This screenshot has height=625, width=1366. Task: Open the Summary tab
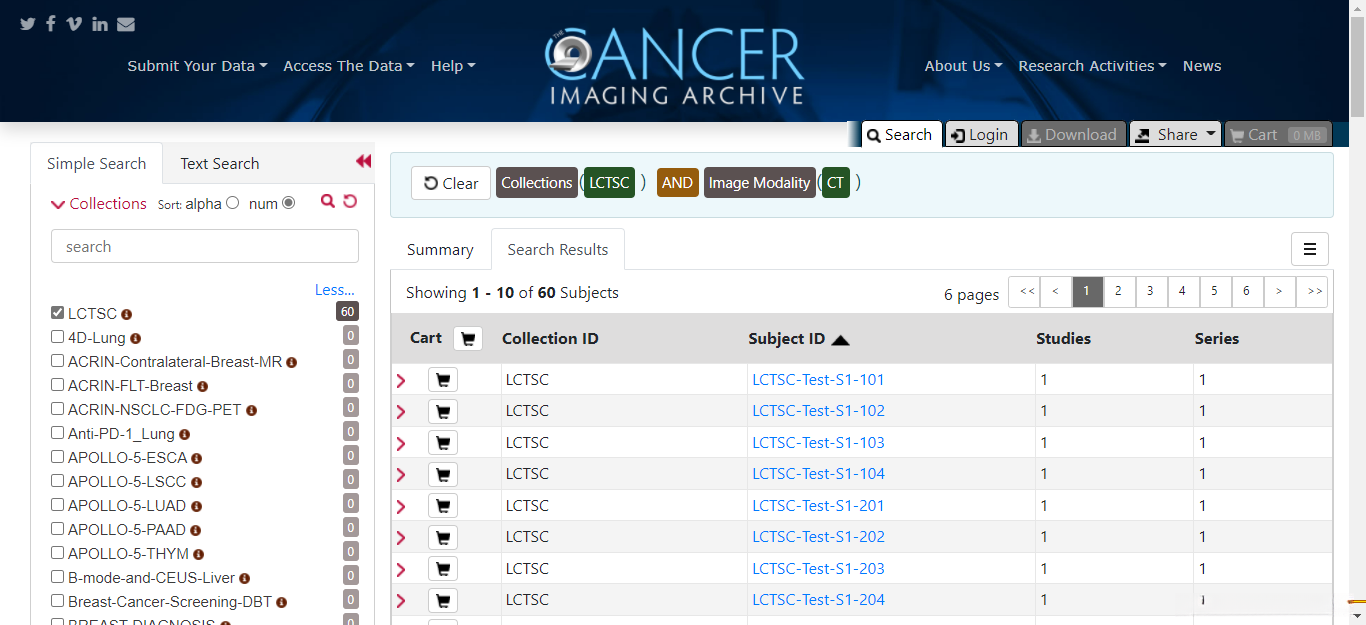tap(440, 249)
